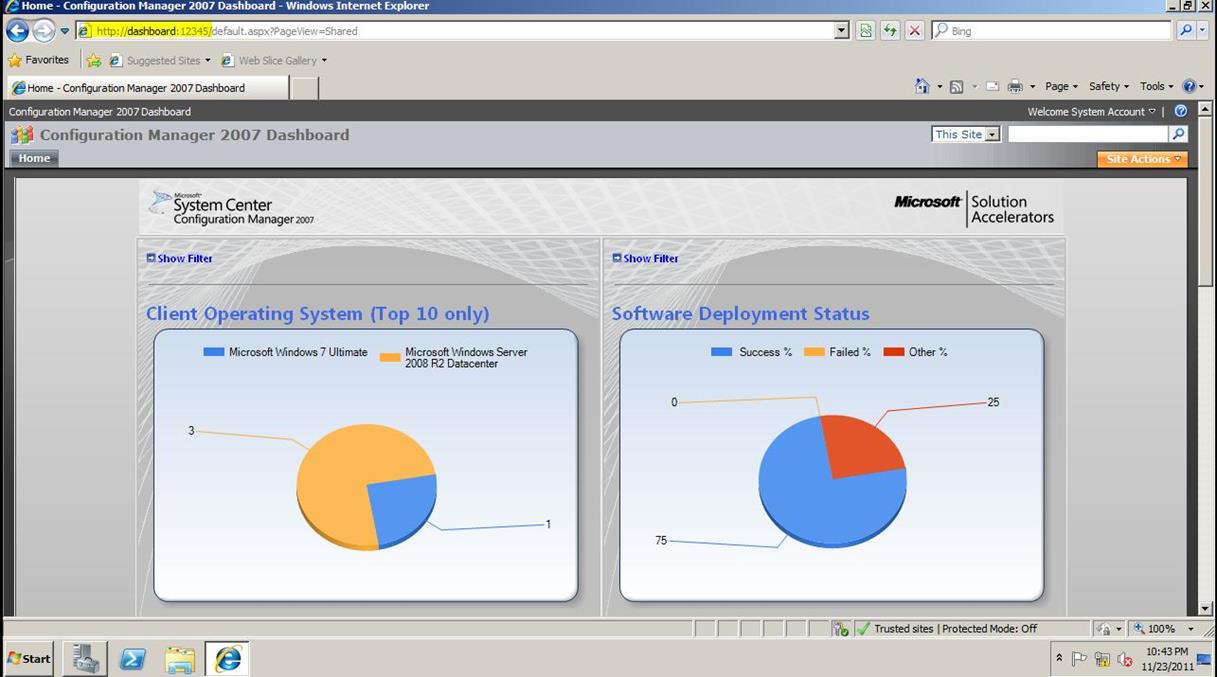1217x677 pixels.
Task: Focus the SharePoint site search field
Action: point(1088,134)
